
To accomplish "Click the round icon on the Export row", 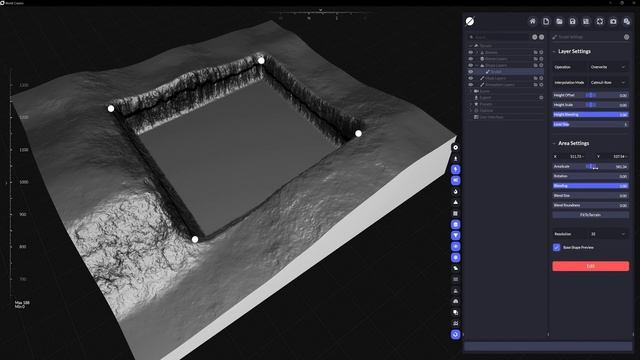I will tap(542, 98).
